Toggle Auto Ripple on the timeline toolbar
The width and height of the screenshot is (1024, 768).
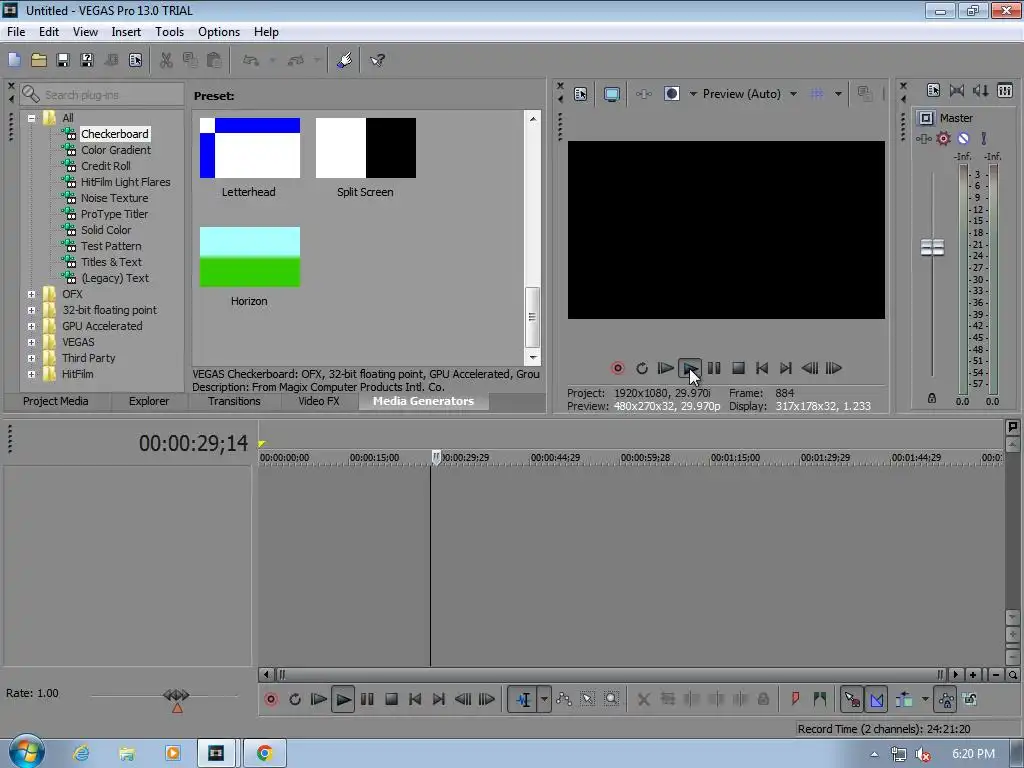[x=904, y=699]
